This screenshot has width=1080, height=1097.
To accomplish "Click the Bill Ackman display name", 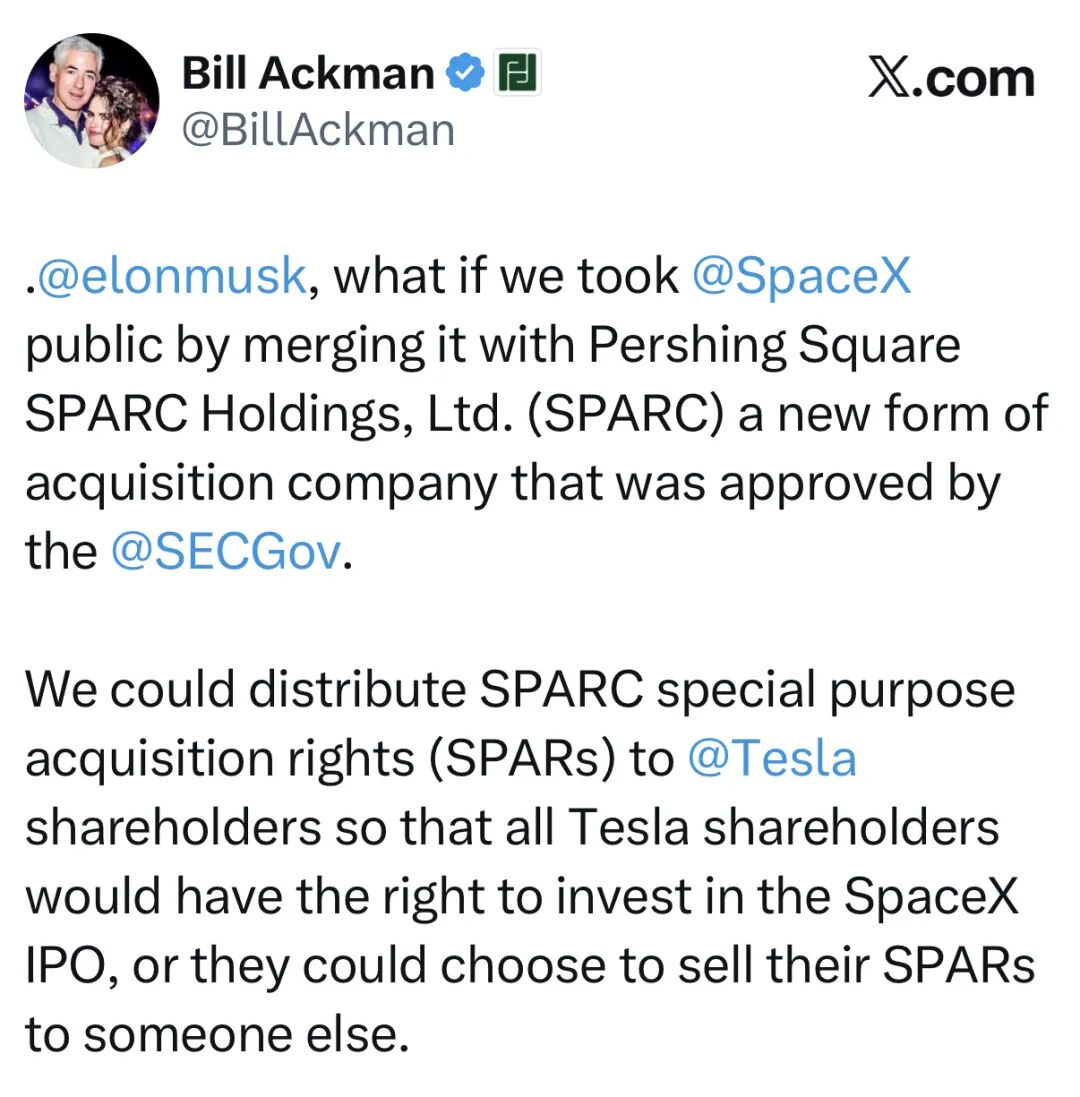I will click(x=308, y=73).
